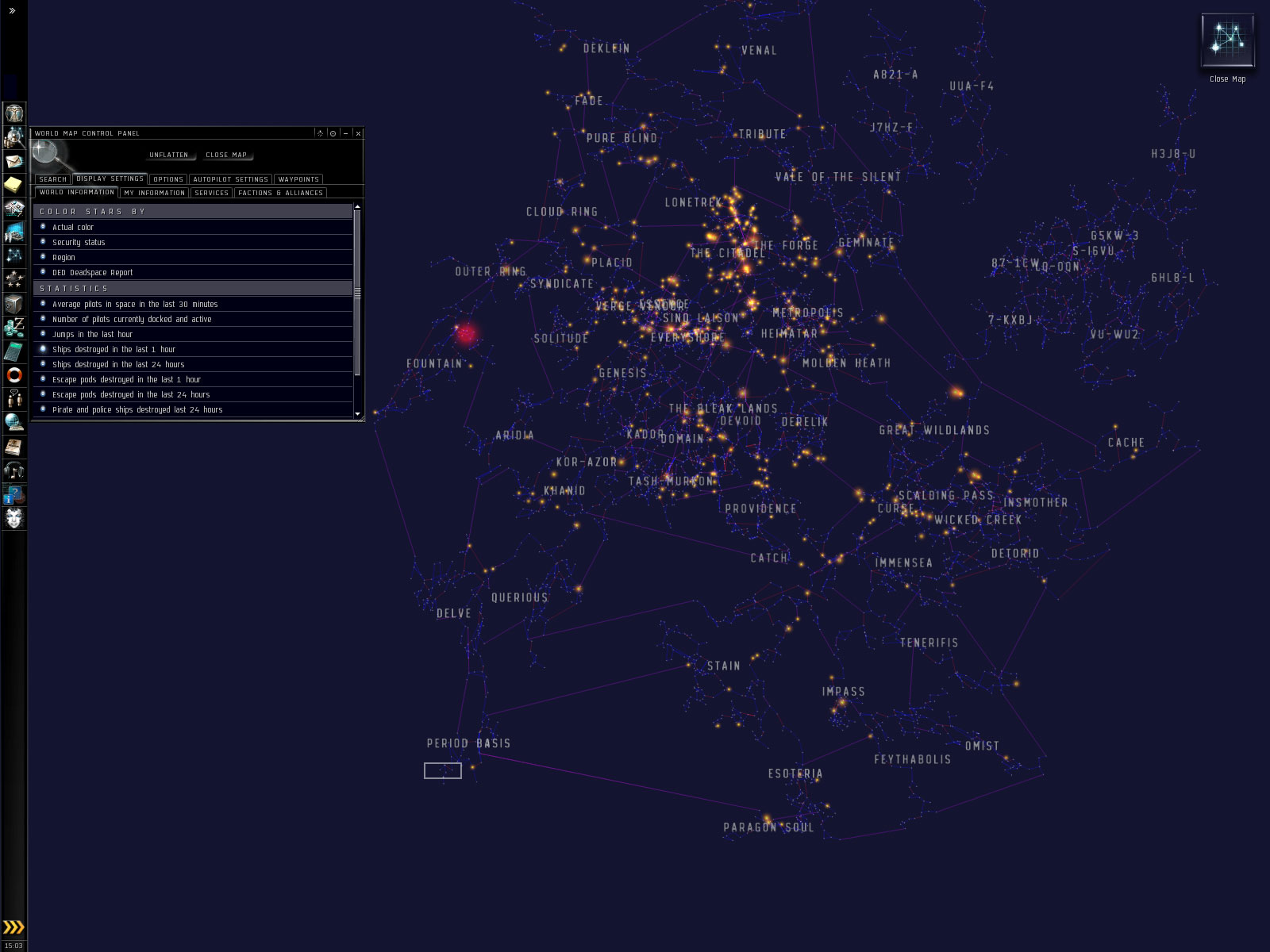This screenshot has width=1270, height=952.
Task: Color stars by Actual color
Action: pyautogui.click(x=193, y=227)
